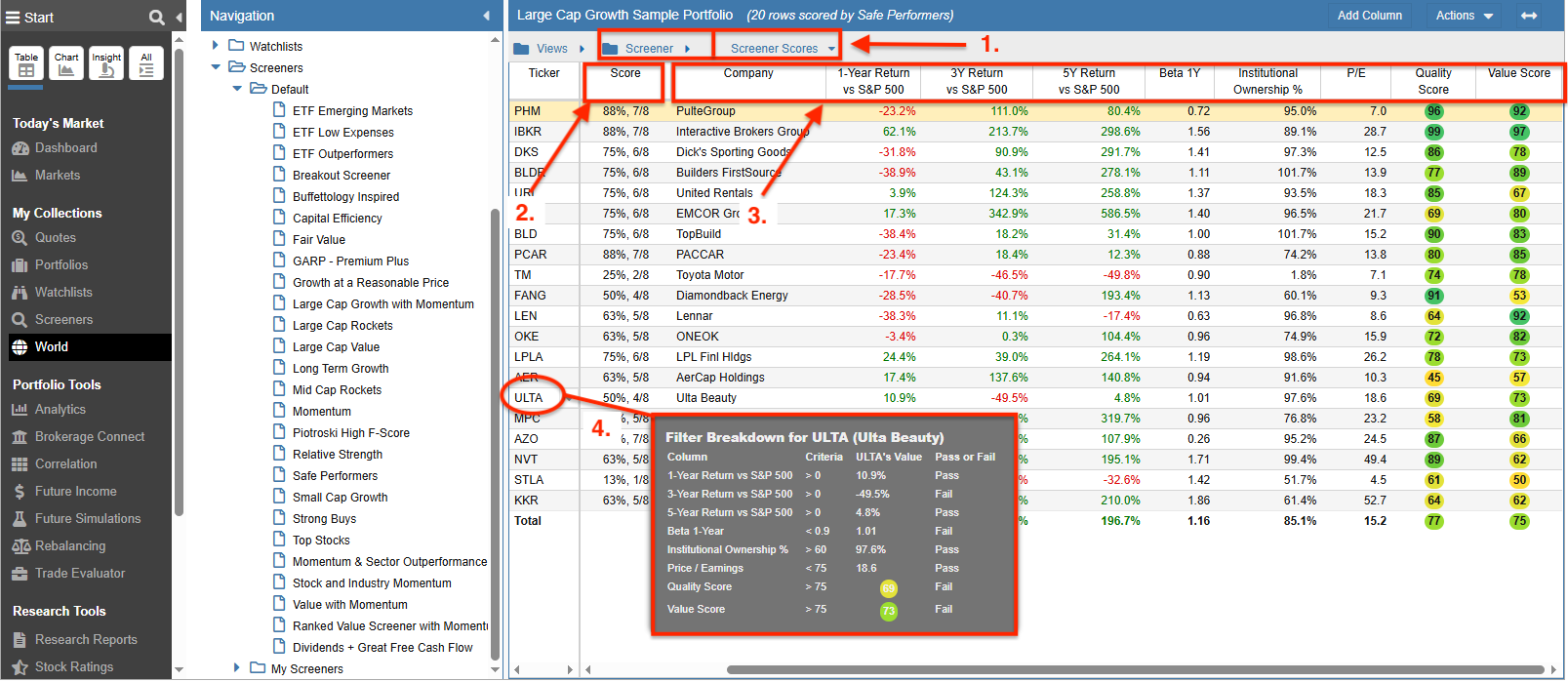The image size is (1568, 682).
Task: Open Portfolios in the sidebar
Action: 60,265
